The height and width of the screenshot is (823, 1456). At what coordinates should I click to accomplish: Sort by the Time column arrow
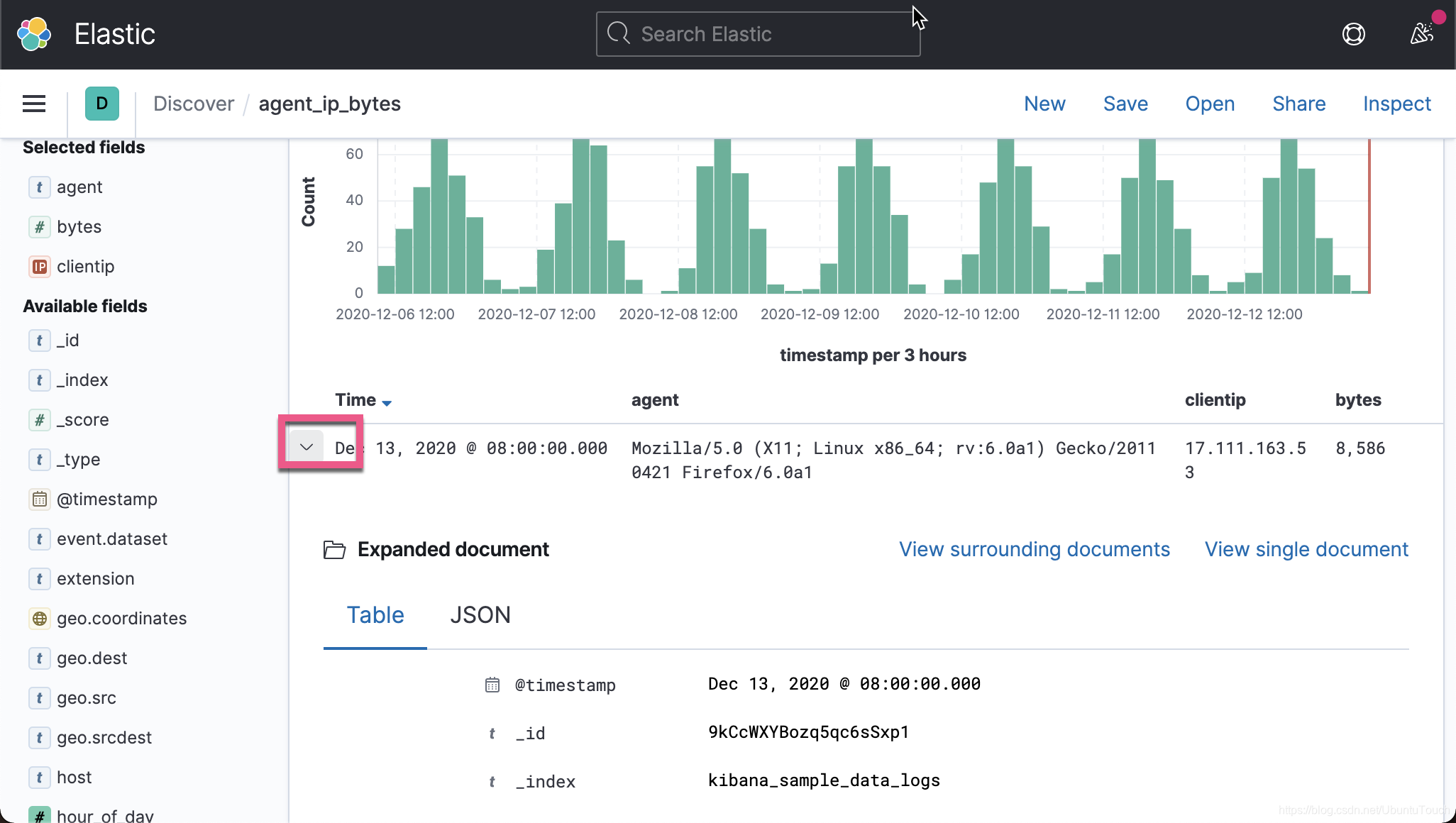tap(387, 402)
